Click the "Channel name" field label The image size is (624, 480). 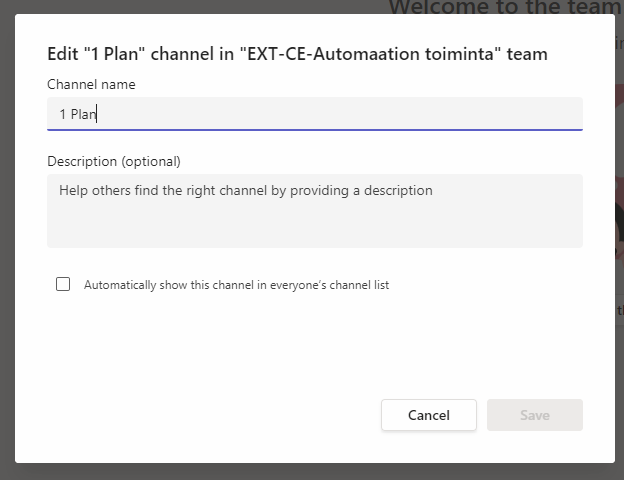pyautogui.click(x=91, y=84)
